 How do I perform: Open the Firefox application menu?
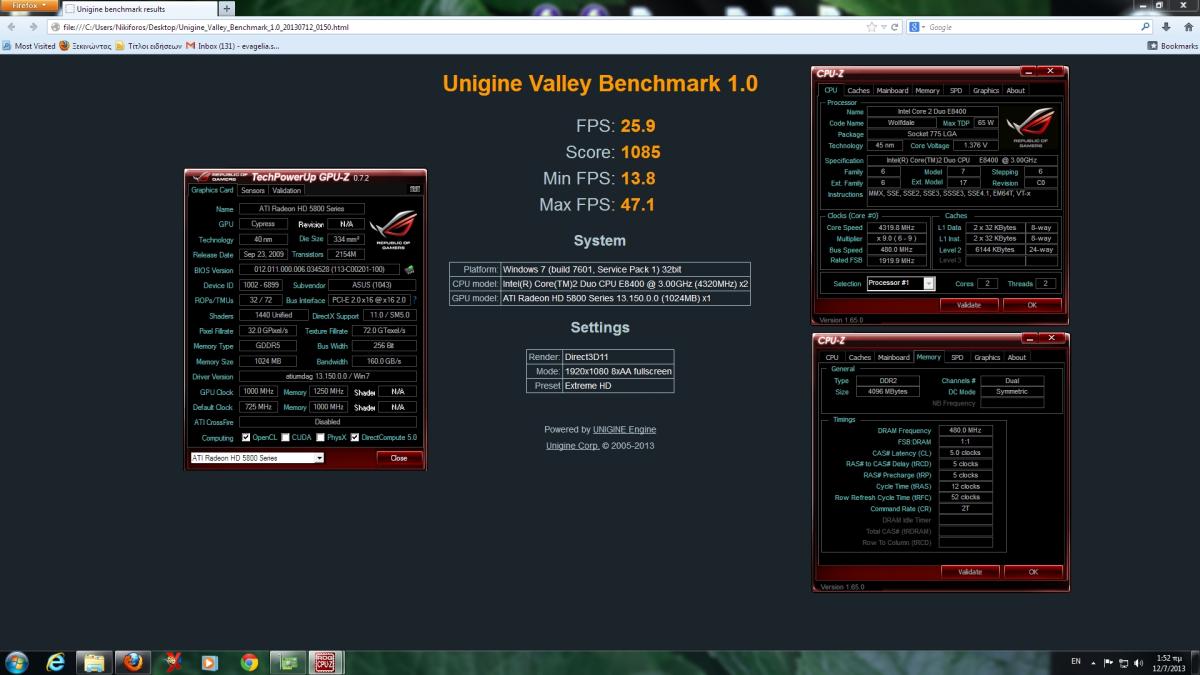[x=29, y=6]
